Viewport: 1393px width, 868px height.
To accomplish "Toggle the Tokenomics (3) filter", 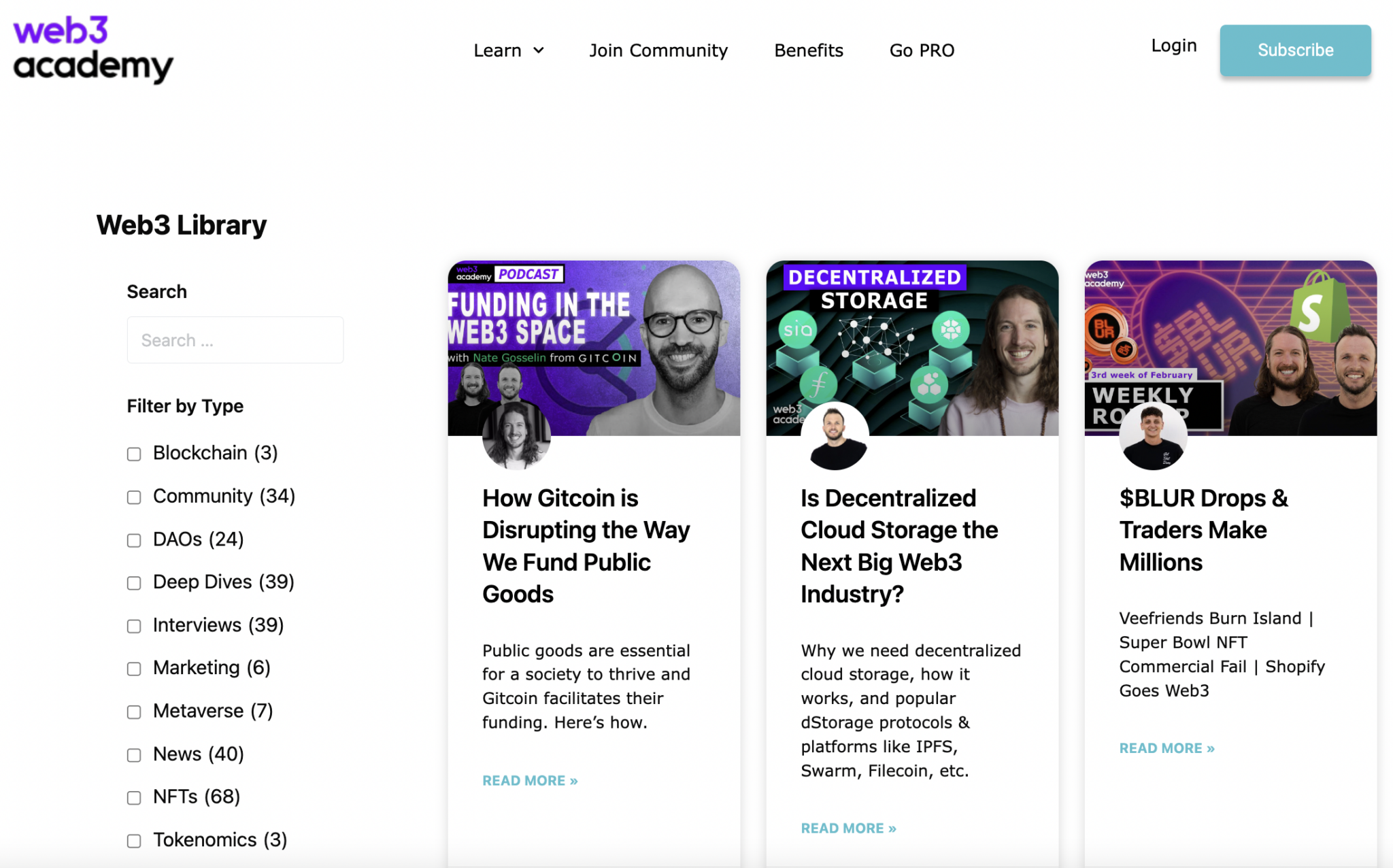I will point(133,841).
